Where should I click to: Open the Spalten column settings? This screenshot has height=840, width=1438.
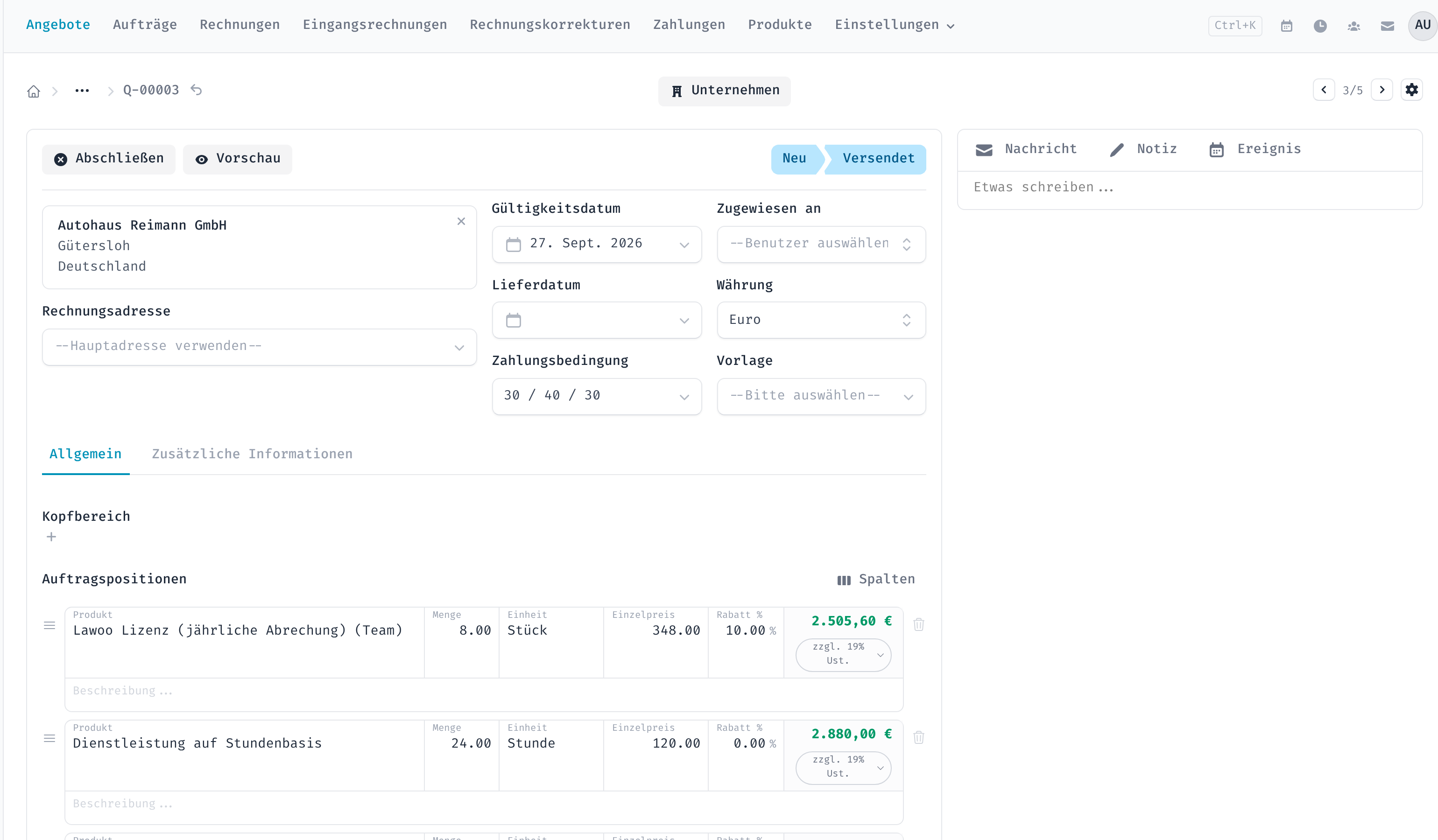(x=876, y=580)
